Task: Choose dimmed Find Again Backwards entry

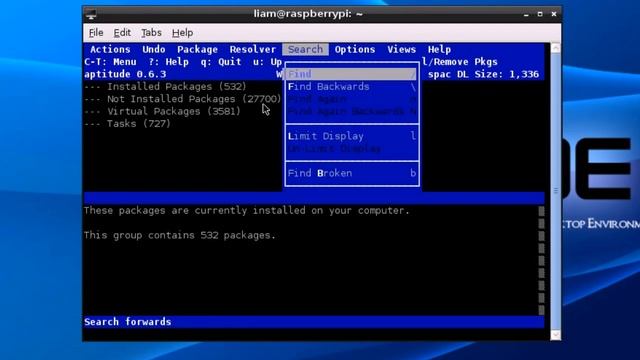Action: click(352, 111)
